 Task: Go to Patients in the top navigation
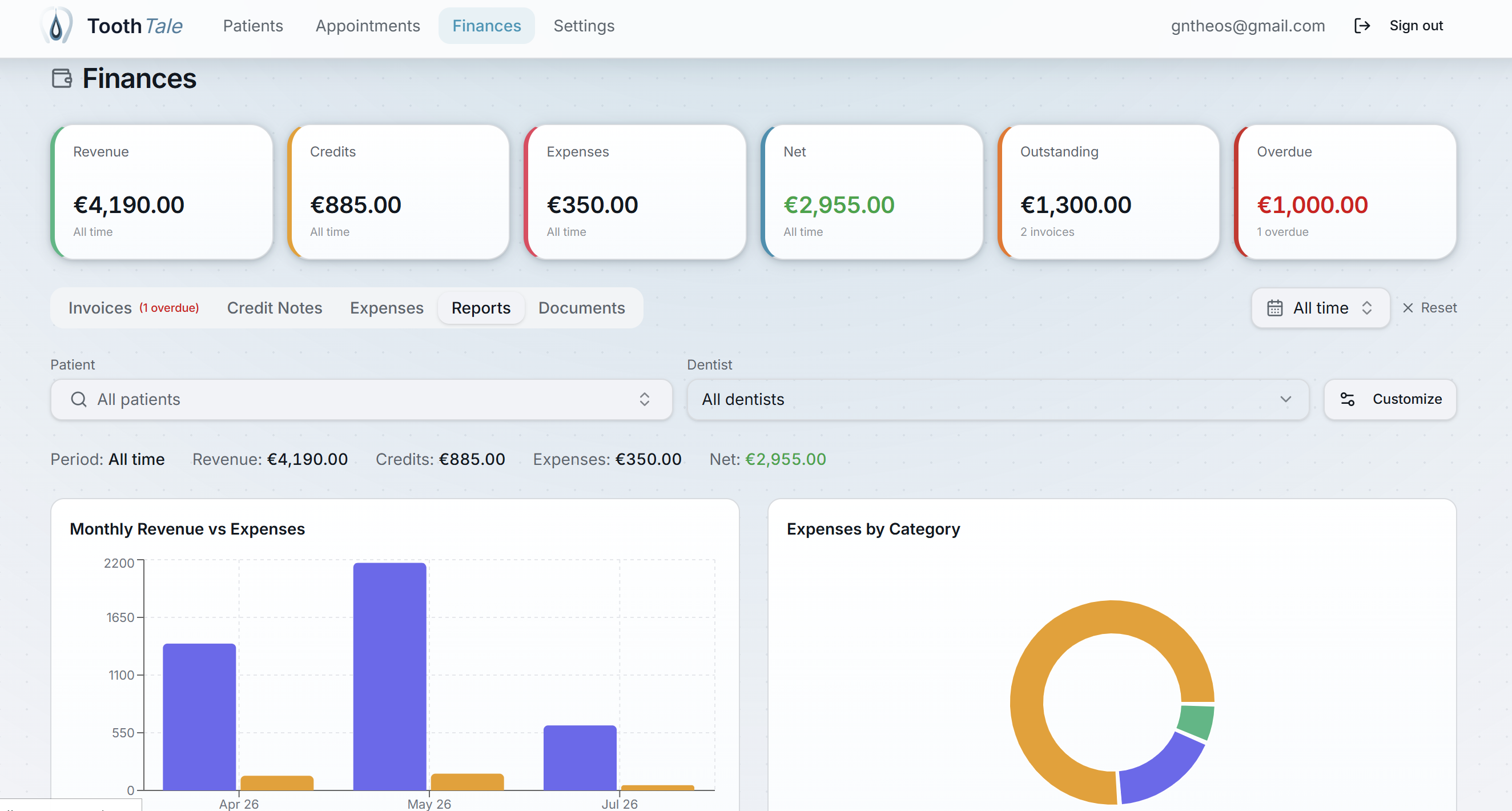coord(253,26)
